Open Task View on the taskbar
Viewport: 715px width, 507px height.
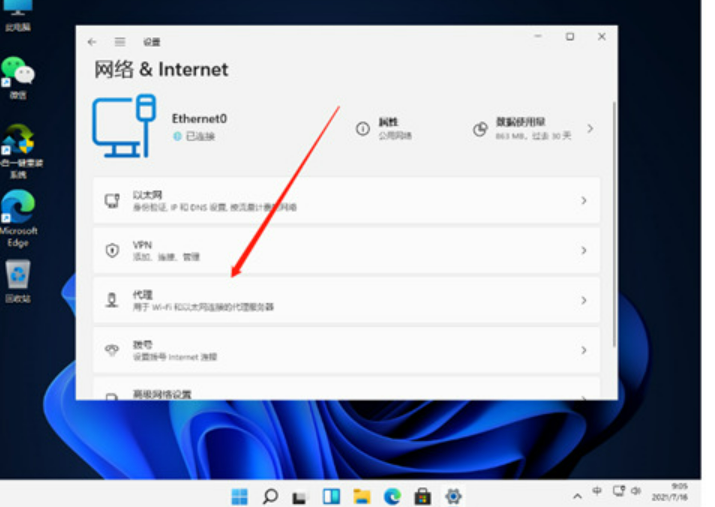[x=300, y=497]
